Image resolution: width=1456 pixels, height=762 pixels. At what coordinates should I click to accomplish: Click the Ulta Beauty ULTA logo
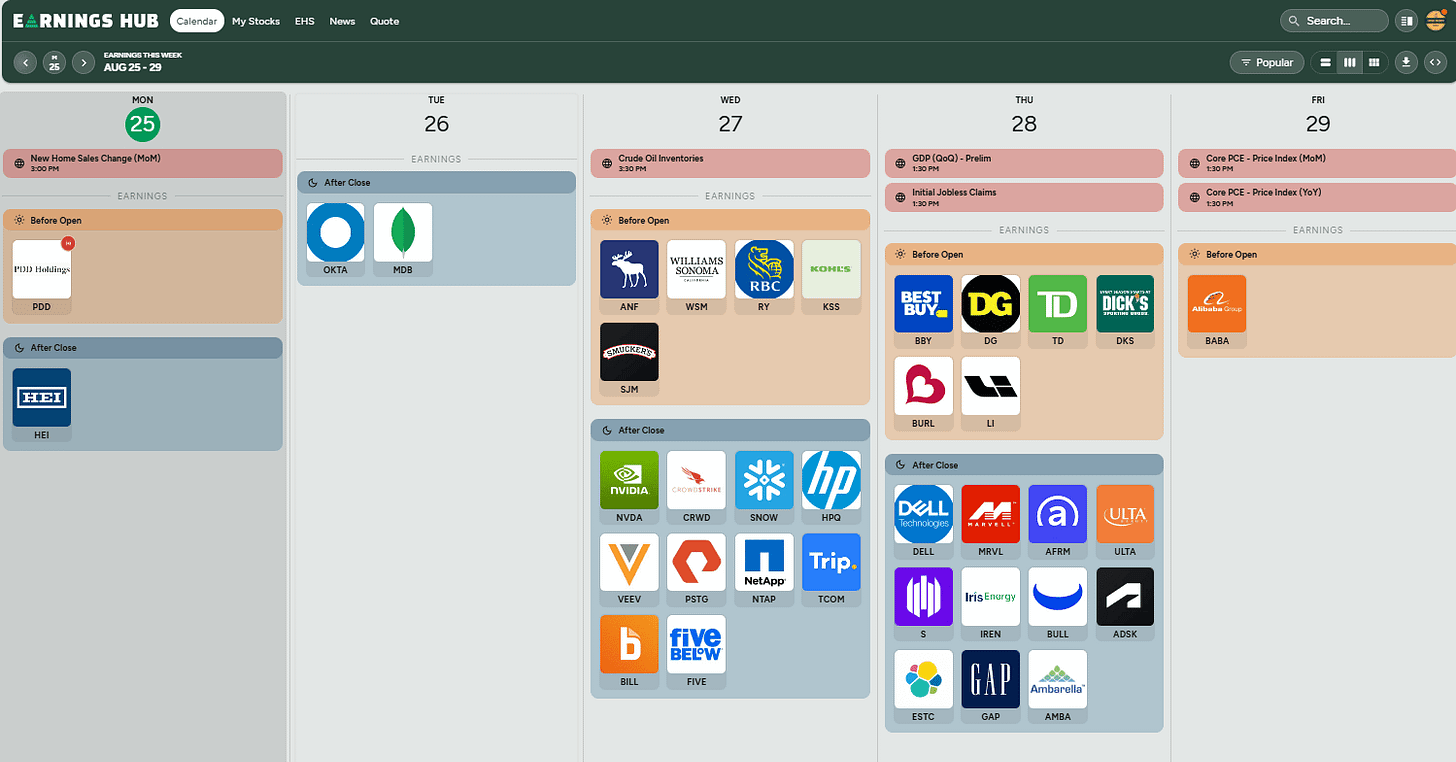(1125, 514)
